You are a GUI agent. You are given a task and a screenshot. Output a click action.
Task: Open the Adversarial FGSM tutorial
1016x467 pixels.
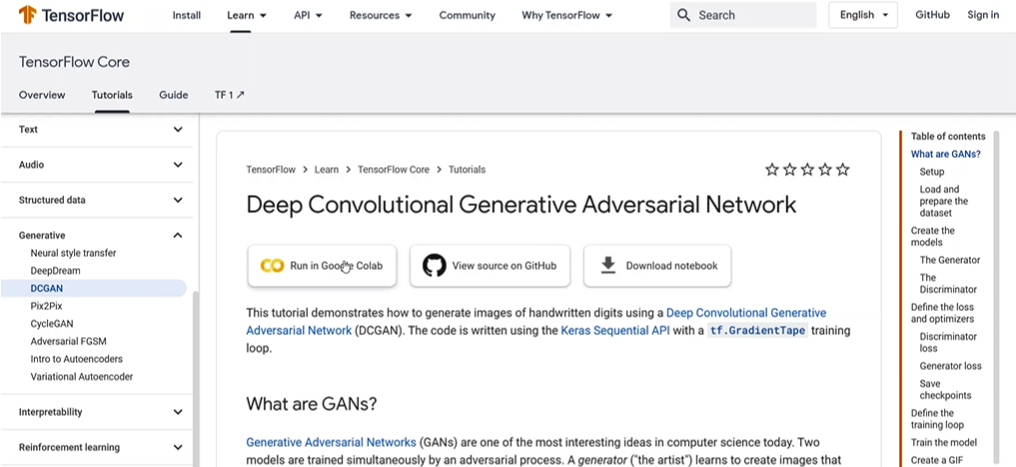(68, 341)
